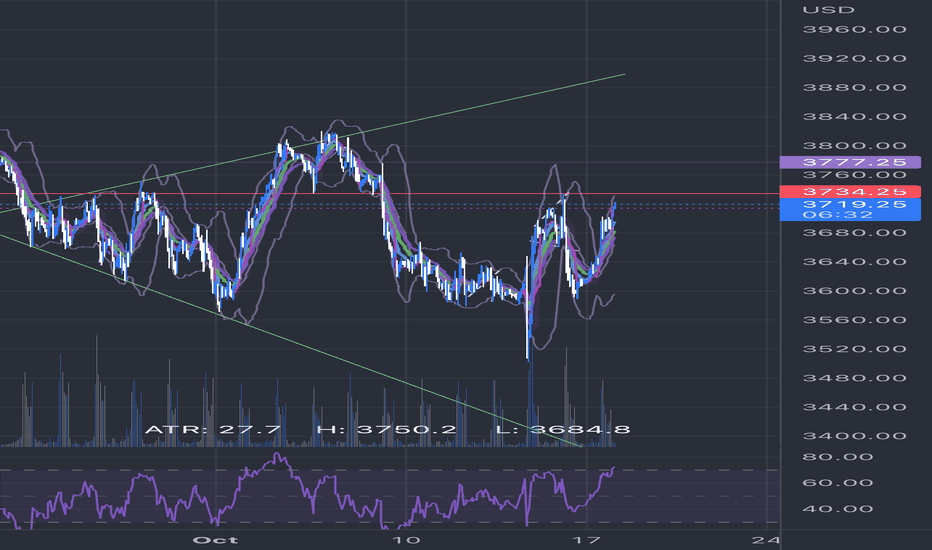This screenshot has width=932, height=550.
Task: Click the 3734.25 red price label
Action: (850, 191)
